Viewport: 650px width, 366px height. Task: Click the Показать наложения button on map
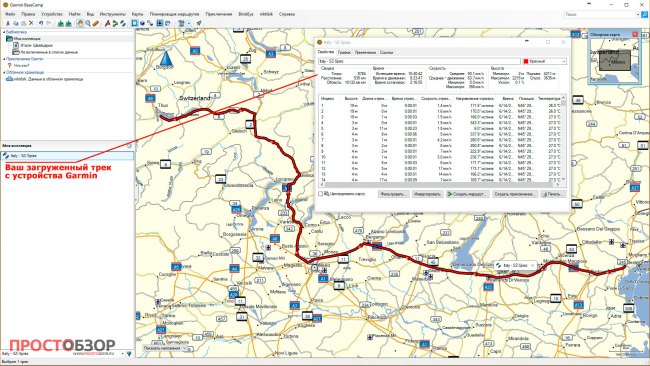pos(165,348)
